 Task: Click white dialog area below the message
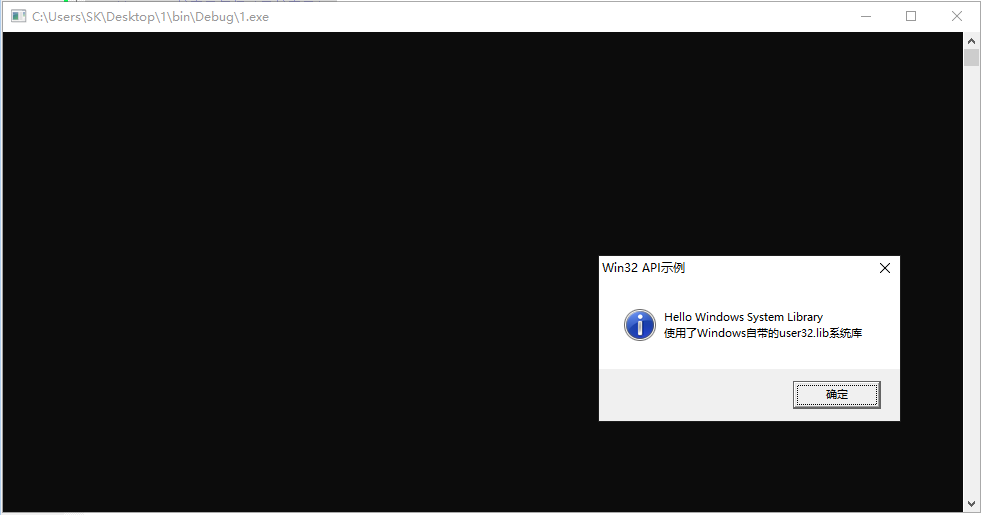750,356
